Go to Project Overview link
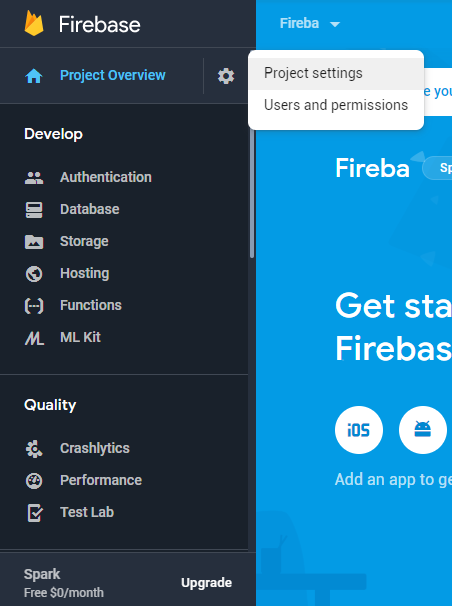Viewport: 452px width, 606px height. [x=112, y=75]
